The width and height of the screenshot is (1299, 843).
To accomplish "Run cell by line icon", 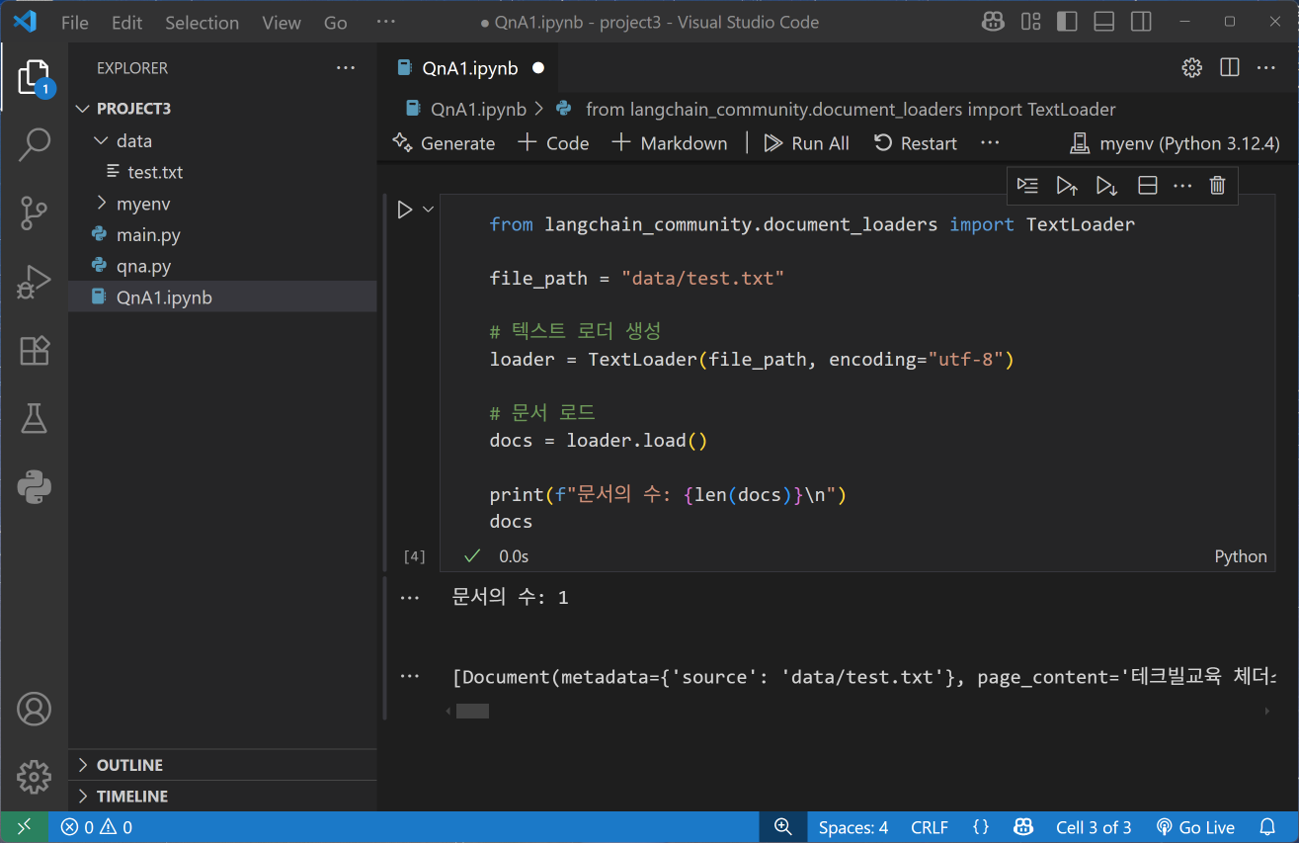I will tap(1027, 186).
